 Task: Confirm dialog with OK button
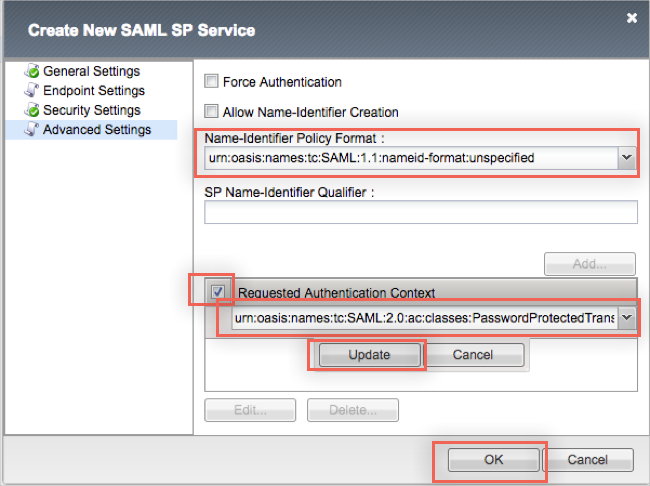point(491,459)
